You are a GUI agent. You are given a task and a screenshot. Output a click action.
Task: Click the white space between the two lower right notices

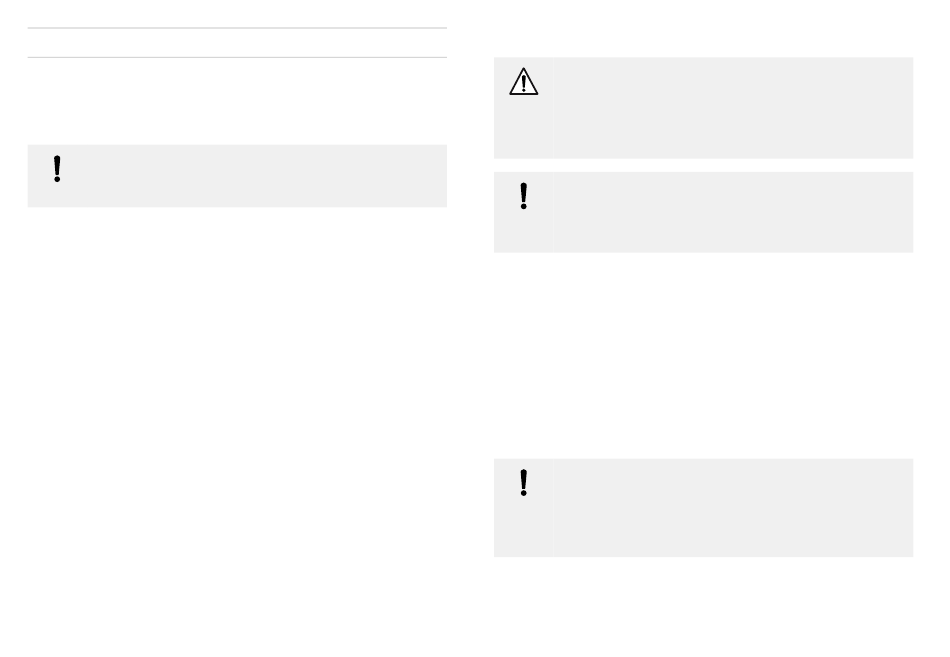703,355
